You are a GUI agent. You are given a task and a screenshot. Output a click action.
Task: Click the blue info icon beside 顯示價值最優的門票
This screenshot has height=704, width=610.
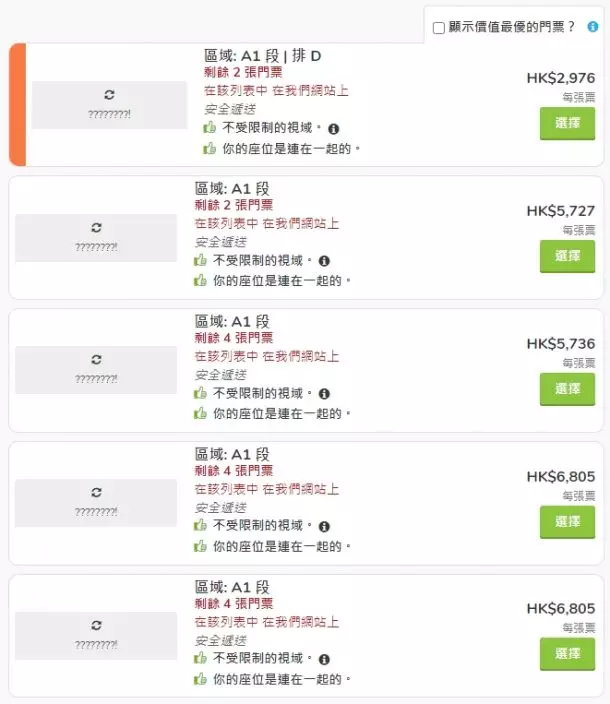[x=593, y=27]
